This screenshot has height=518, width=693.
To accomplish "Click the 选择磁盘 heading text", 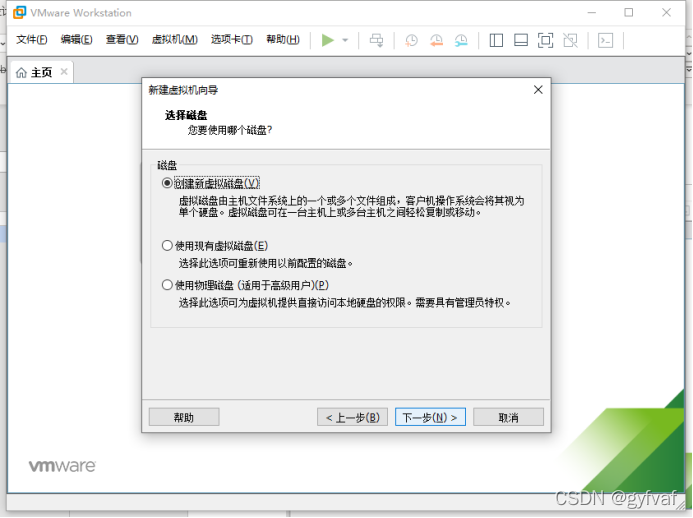I will pos(186,115).
